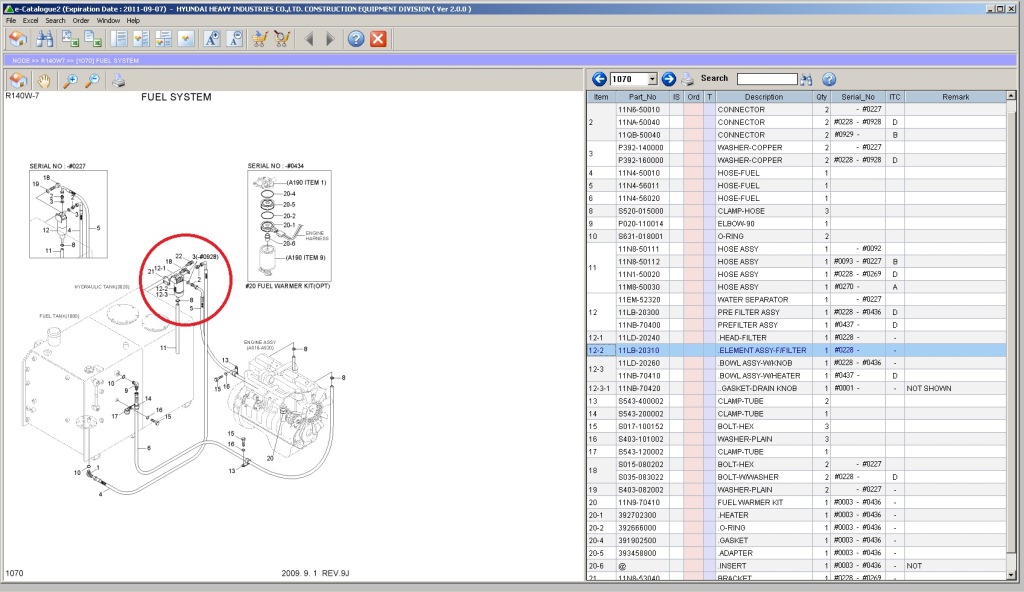The image size is (1024, 592).
Task: Select the GASKET-DRAIN KNOB row
Action: [796, 388]
